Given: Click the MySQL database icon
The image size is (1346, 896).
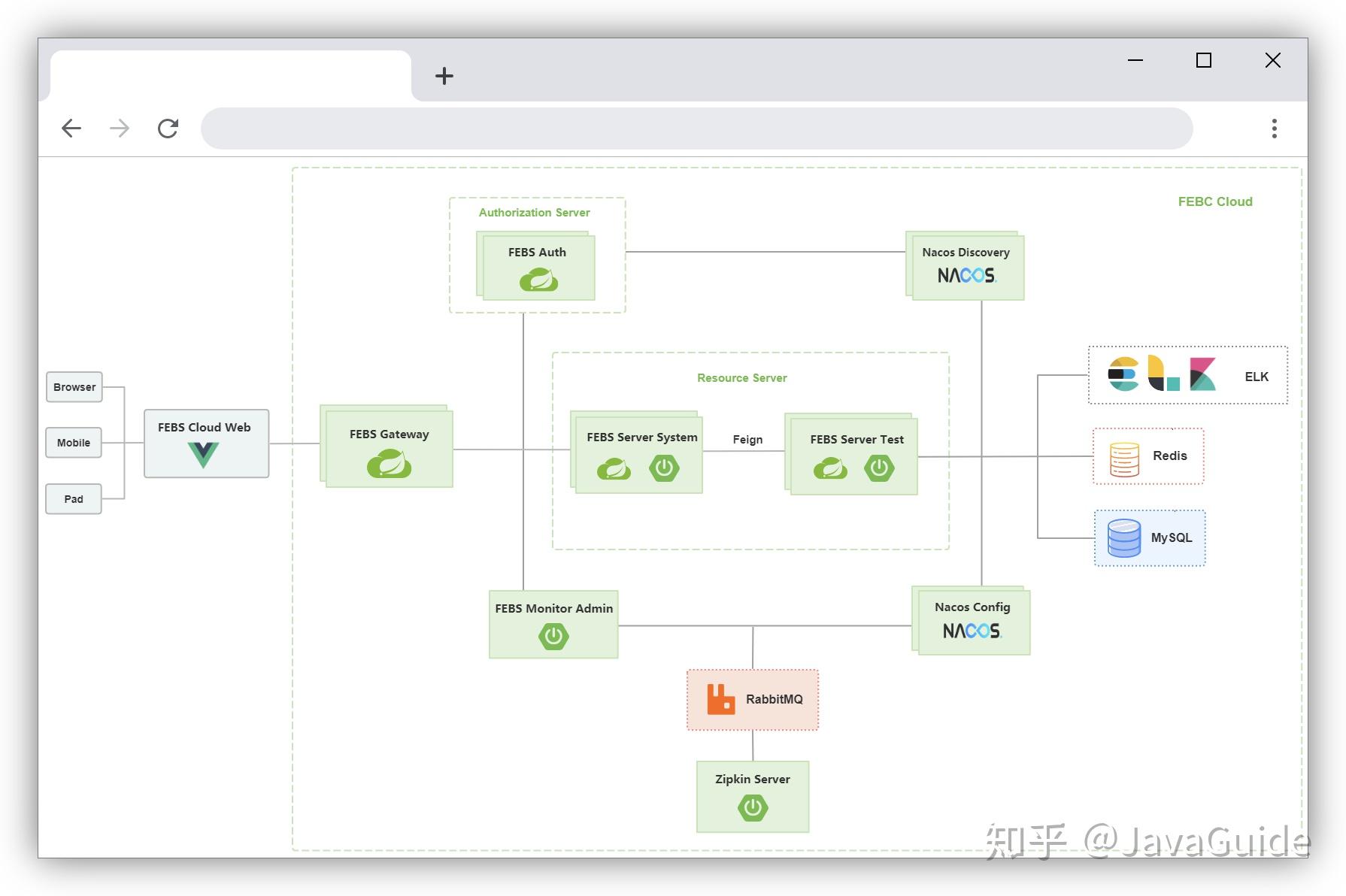Looking at the screenshot, I should click(x=1123, y=537).
